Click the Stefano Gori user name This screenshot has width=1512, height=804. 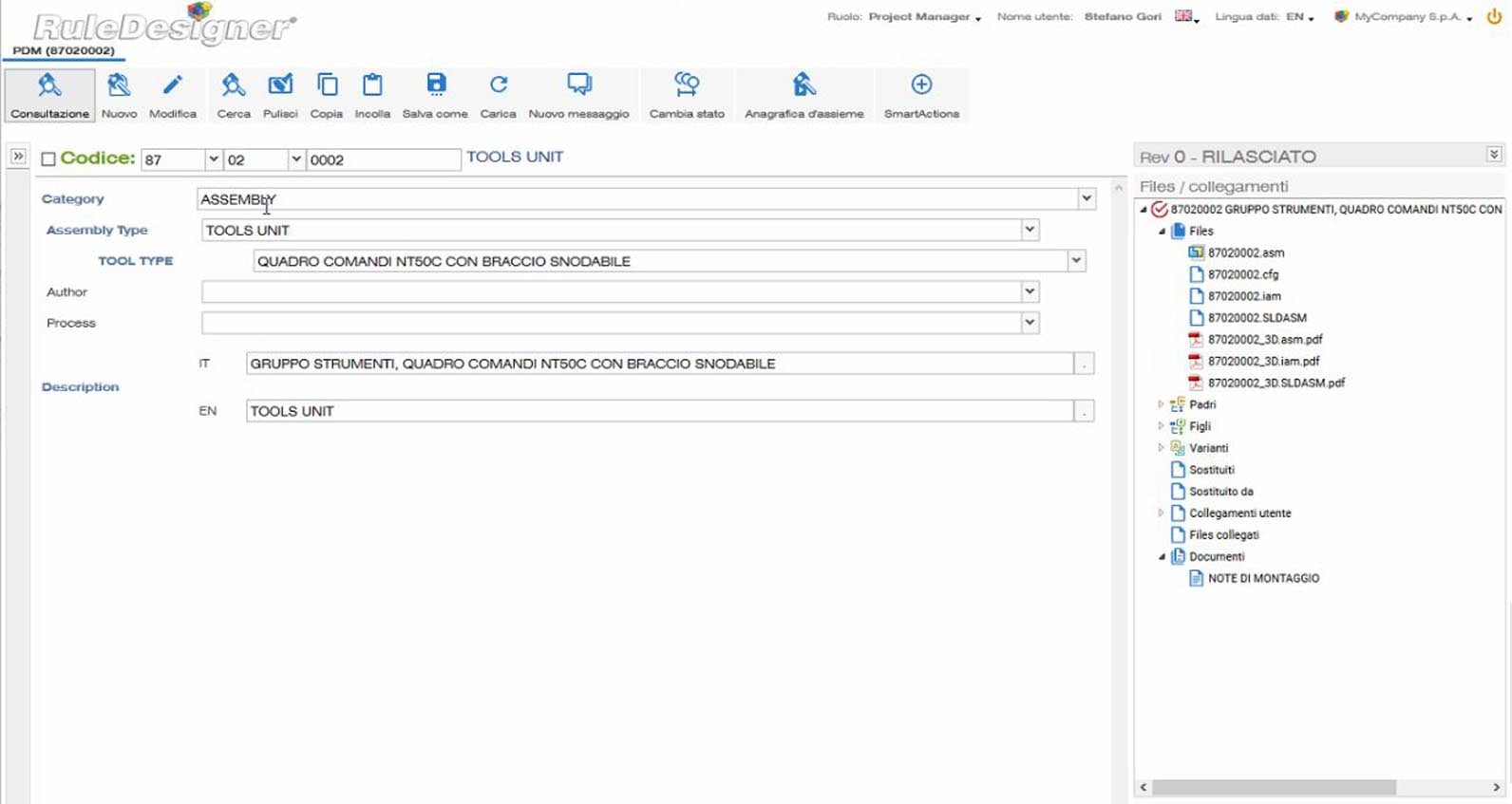pos(1123,17)
